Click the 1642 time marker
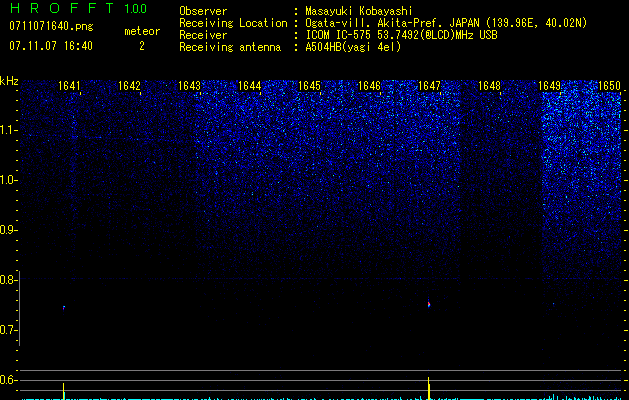Viewport: 629px width, 400px height. pos(129,86)
